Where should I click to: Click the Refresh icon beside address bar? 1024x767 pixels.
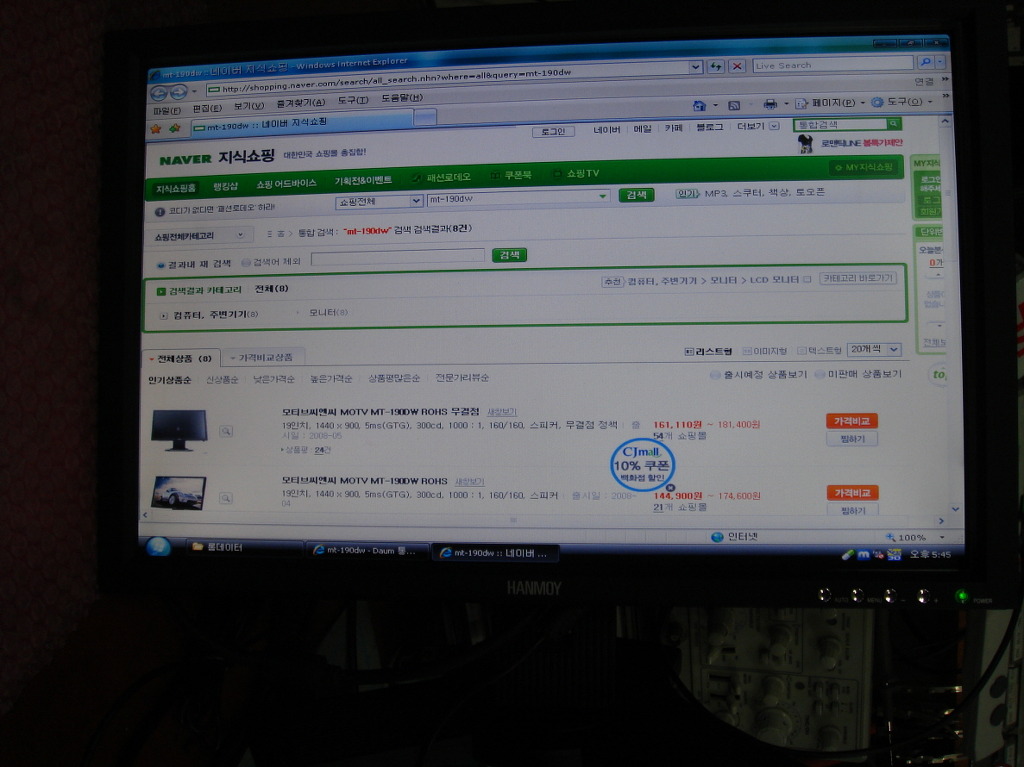point(716,67)
